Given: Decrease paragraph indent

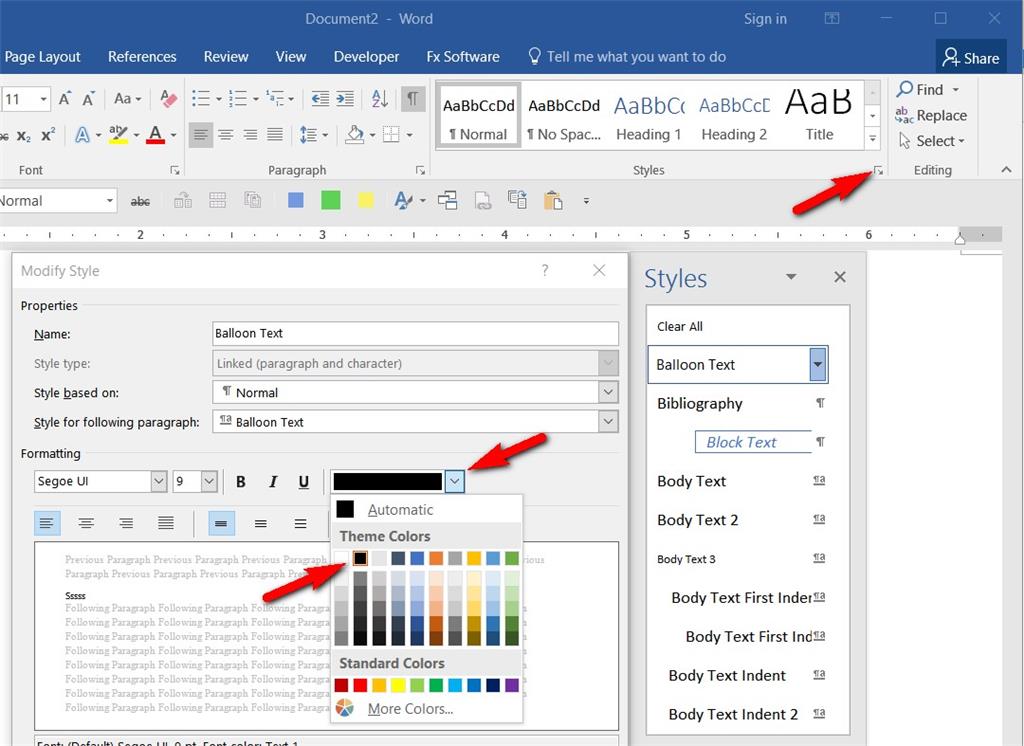Looking at the screenshot, I should pos(320,99).
